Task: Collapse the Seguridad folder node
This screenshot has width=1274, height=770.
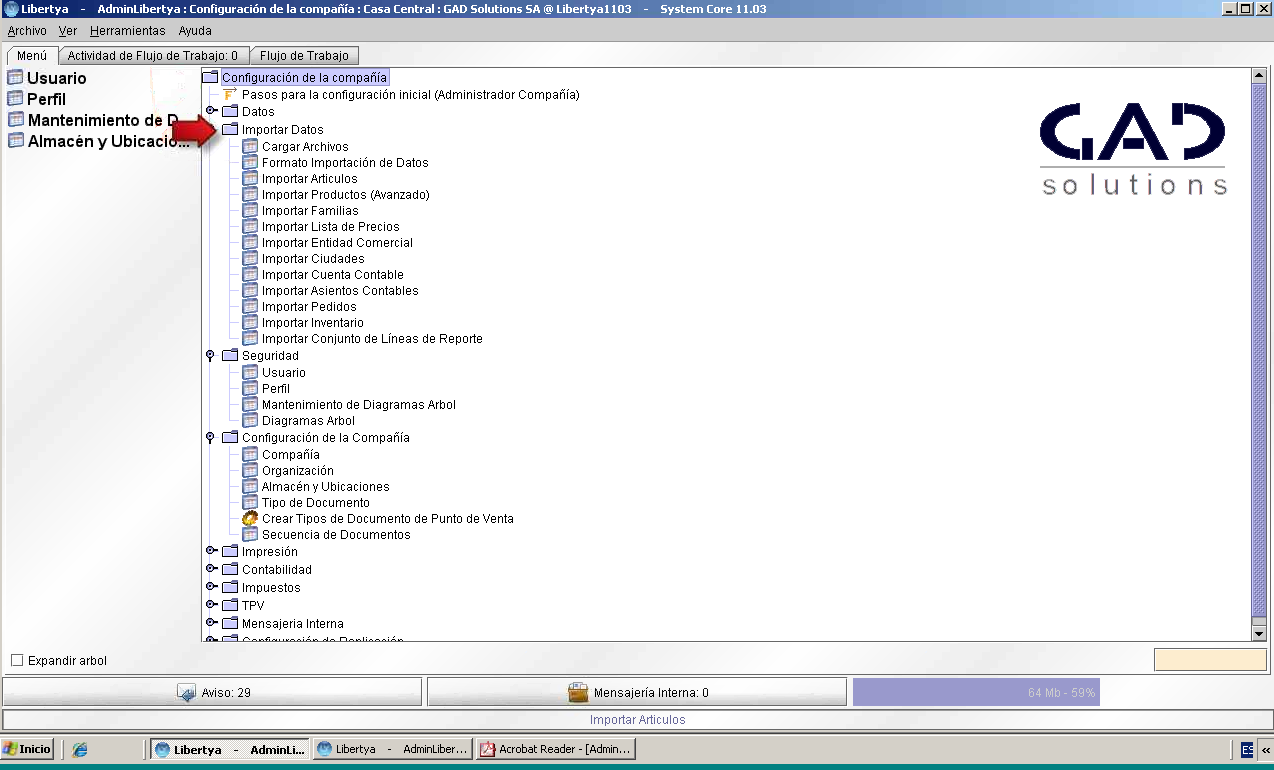Action: click(x=210, y=356)
